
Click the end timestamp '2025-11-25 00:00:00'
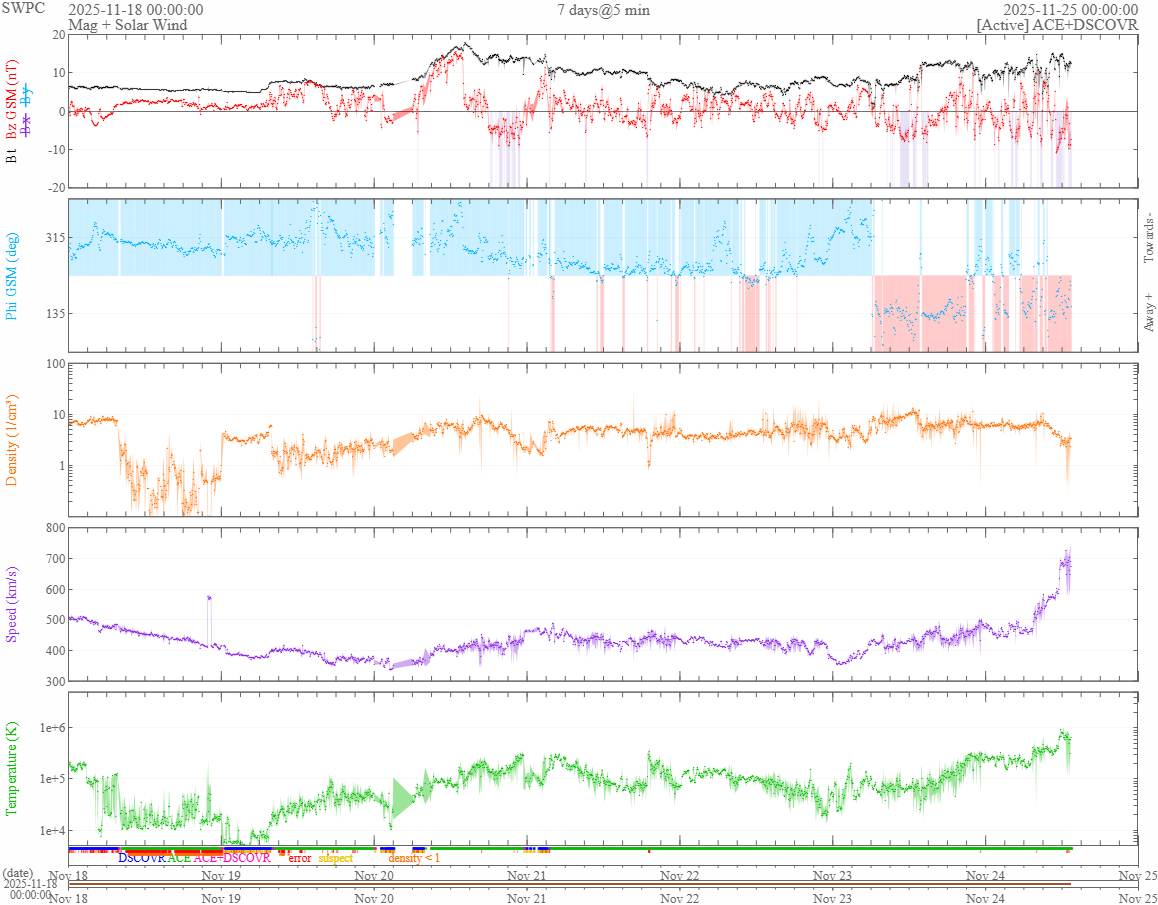1069,10
